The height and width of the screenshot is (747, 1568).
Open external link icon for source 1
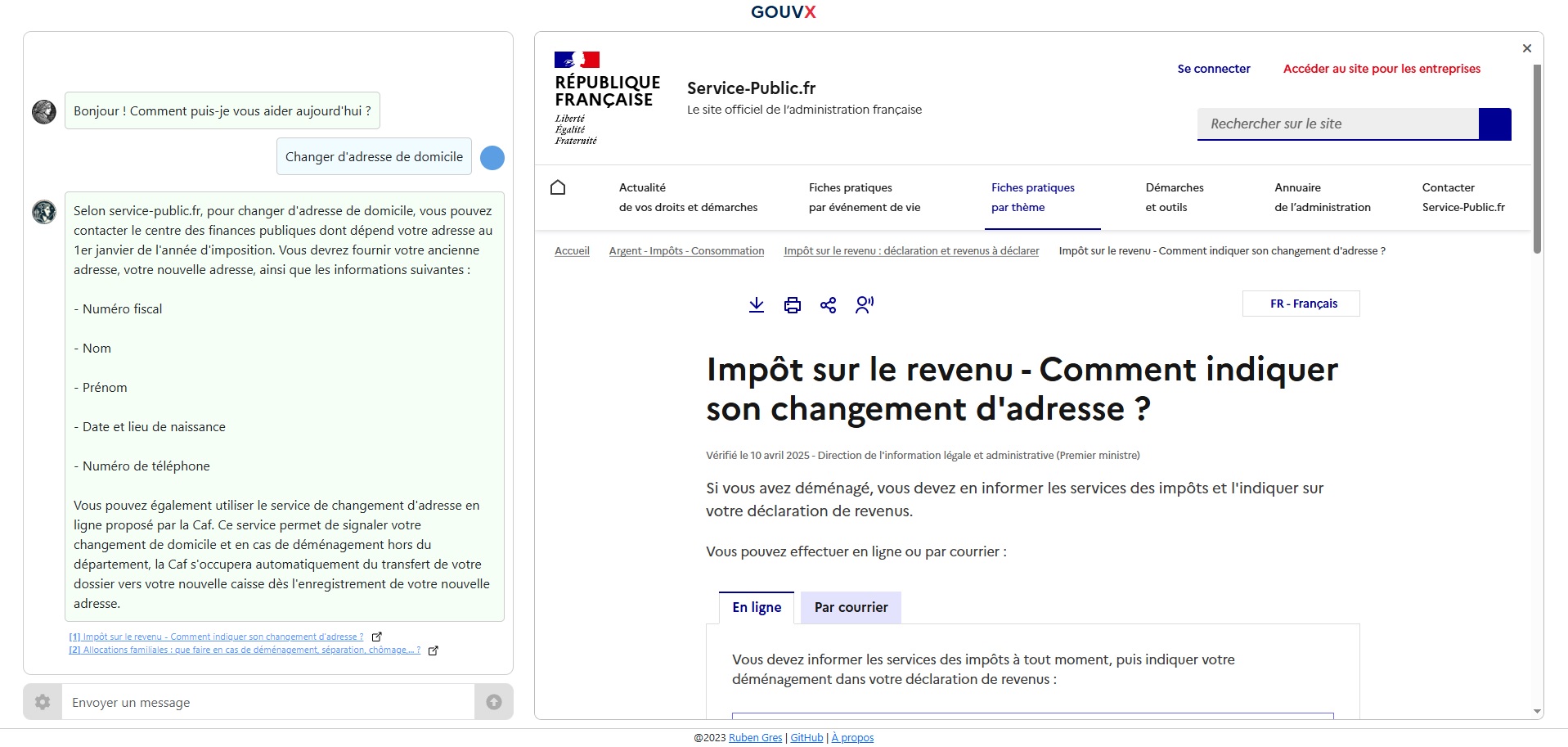click(x=377, y=637)
